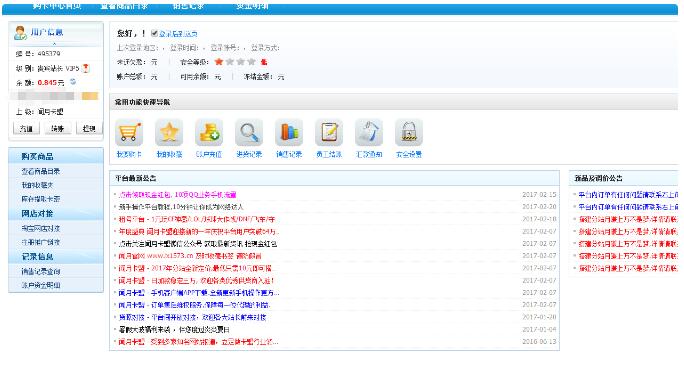Collapse the user info panel with small arrow

click(x=55, y=44)
